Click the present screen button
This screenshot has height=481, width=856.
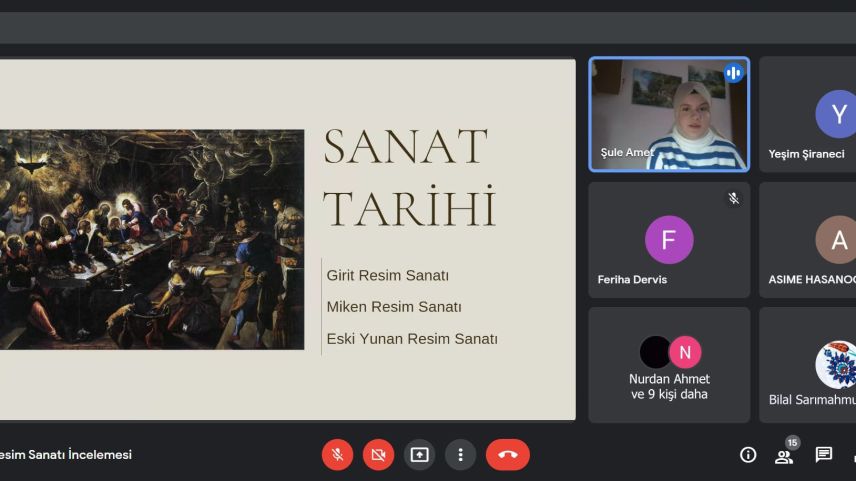419,455
